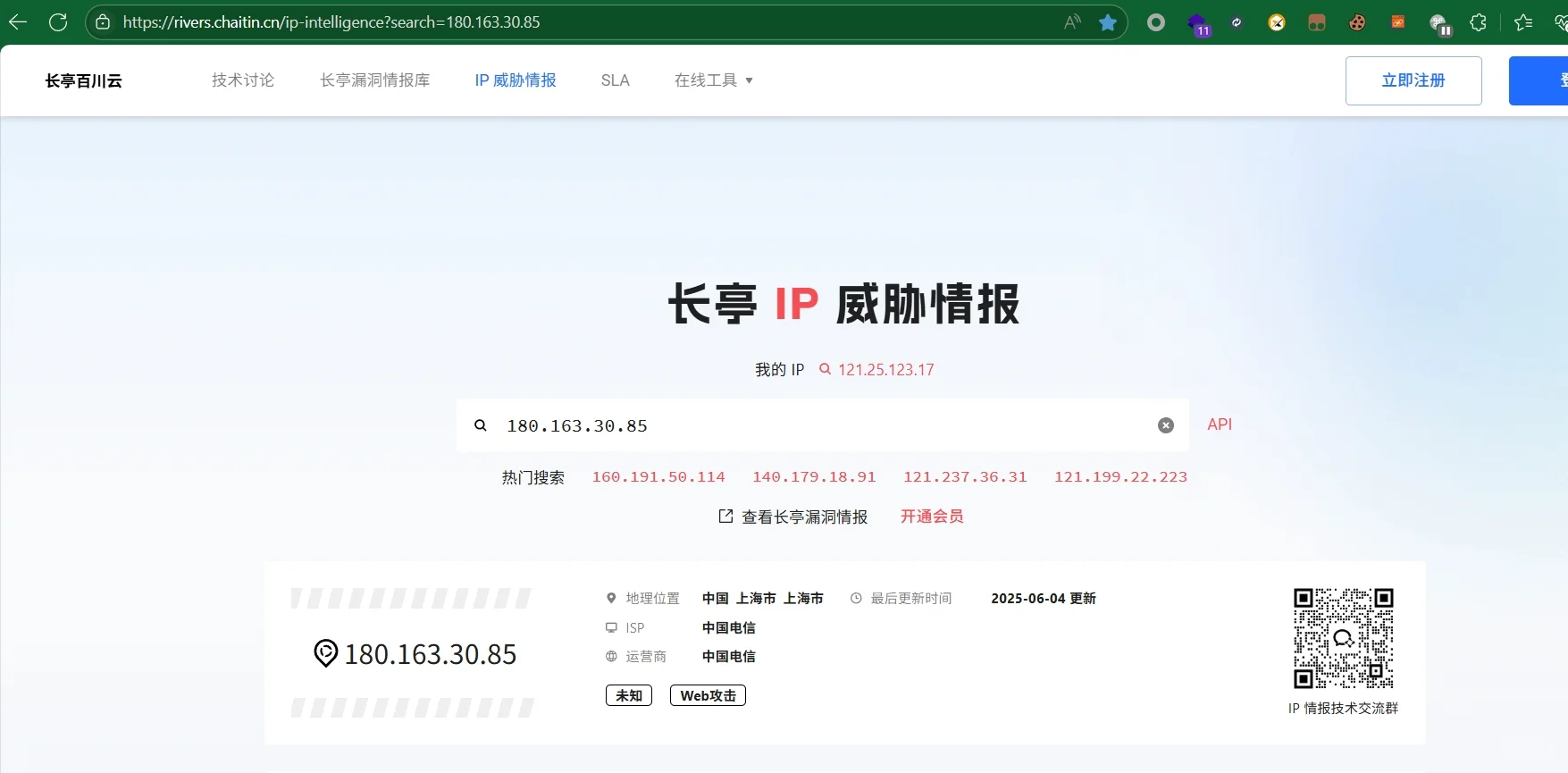Open the gray circle extension icon
Screen dimensions: 1568x773
(x=1156, y=22)
